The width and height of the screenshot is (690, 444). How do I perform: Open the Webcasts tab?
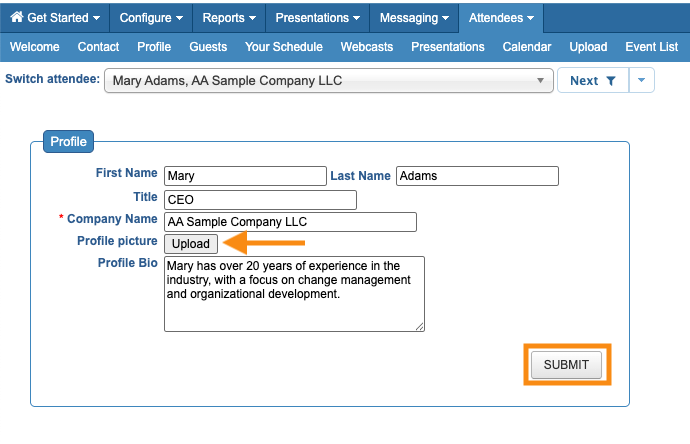click(367, 47)
